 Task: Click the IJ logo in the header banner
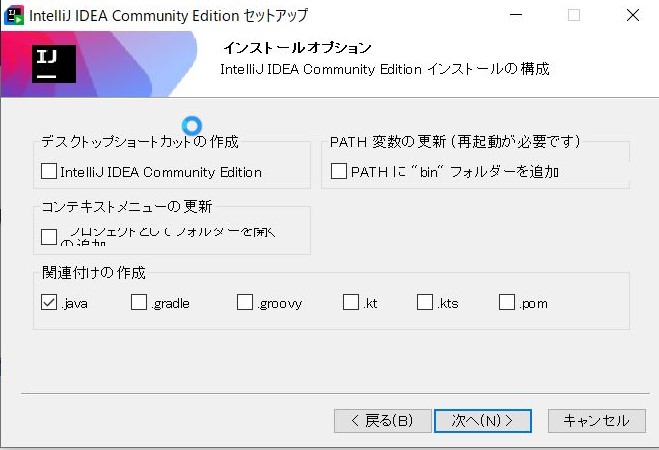tap(54, 64)
